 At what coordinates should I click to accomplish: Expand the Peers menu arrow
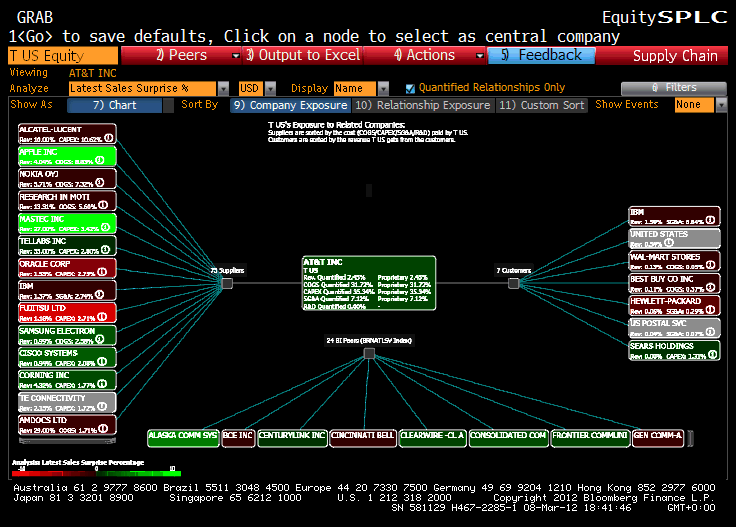coord(236,56)
